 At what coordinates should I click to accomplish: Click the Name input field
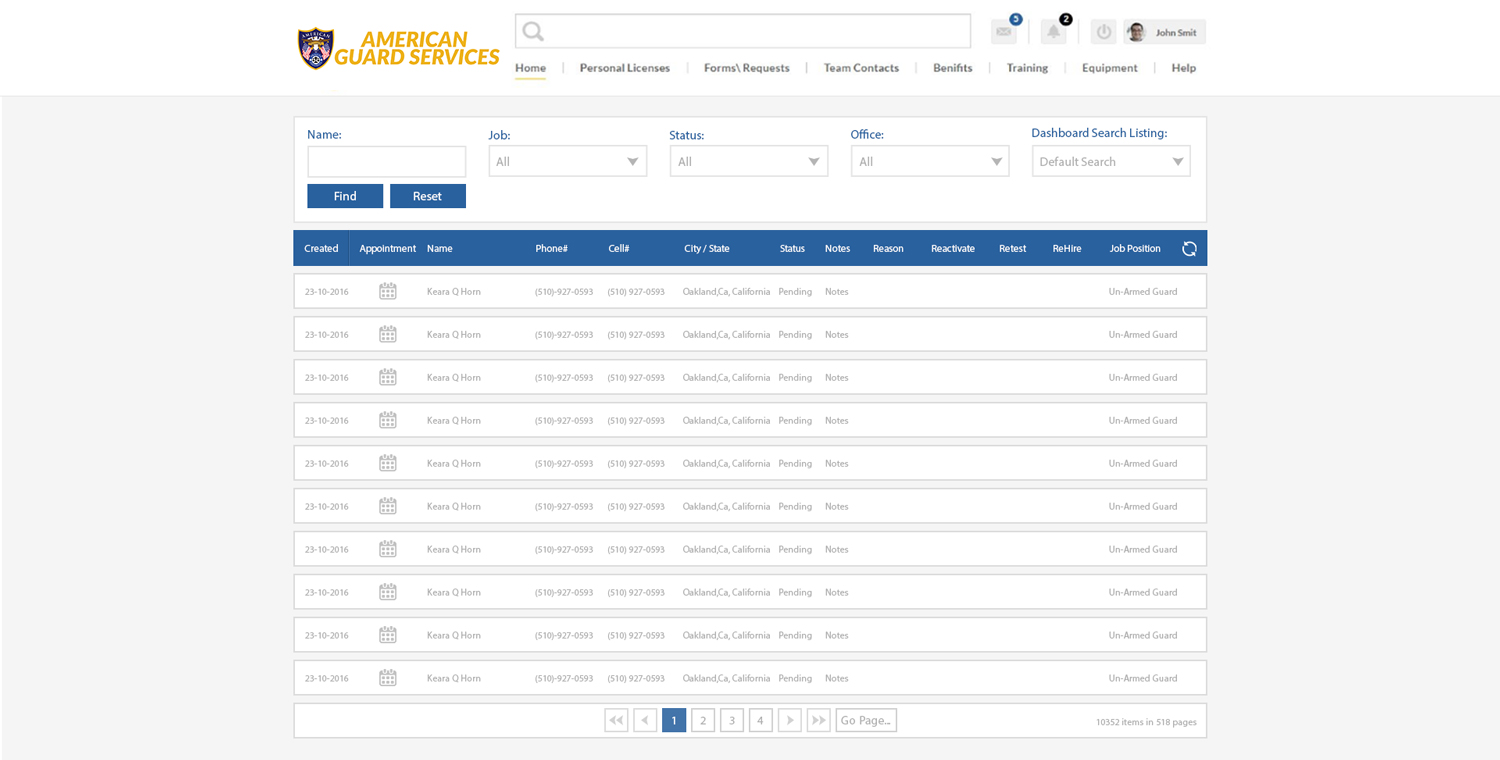386,162
